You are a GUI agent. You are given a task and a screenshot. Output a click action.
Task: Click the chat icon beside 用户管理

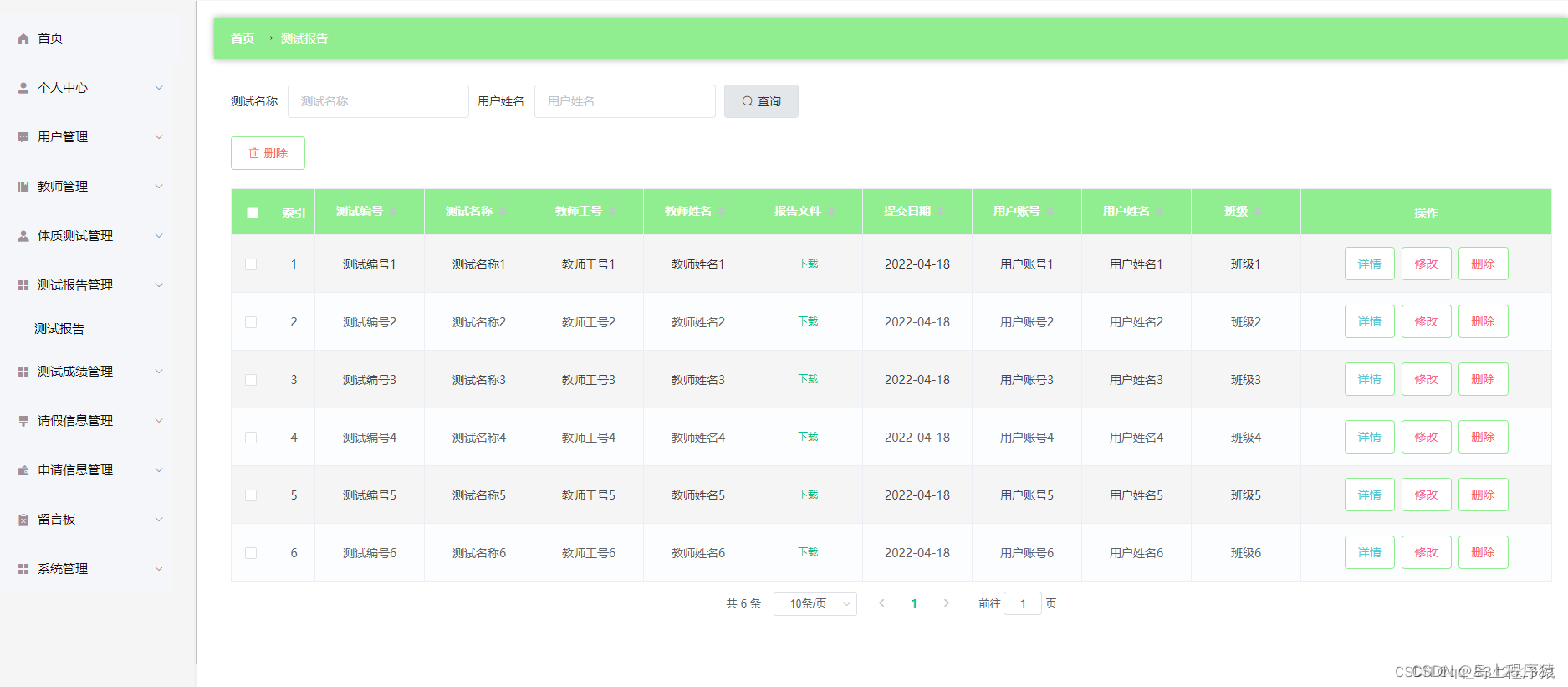23,137
